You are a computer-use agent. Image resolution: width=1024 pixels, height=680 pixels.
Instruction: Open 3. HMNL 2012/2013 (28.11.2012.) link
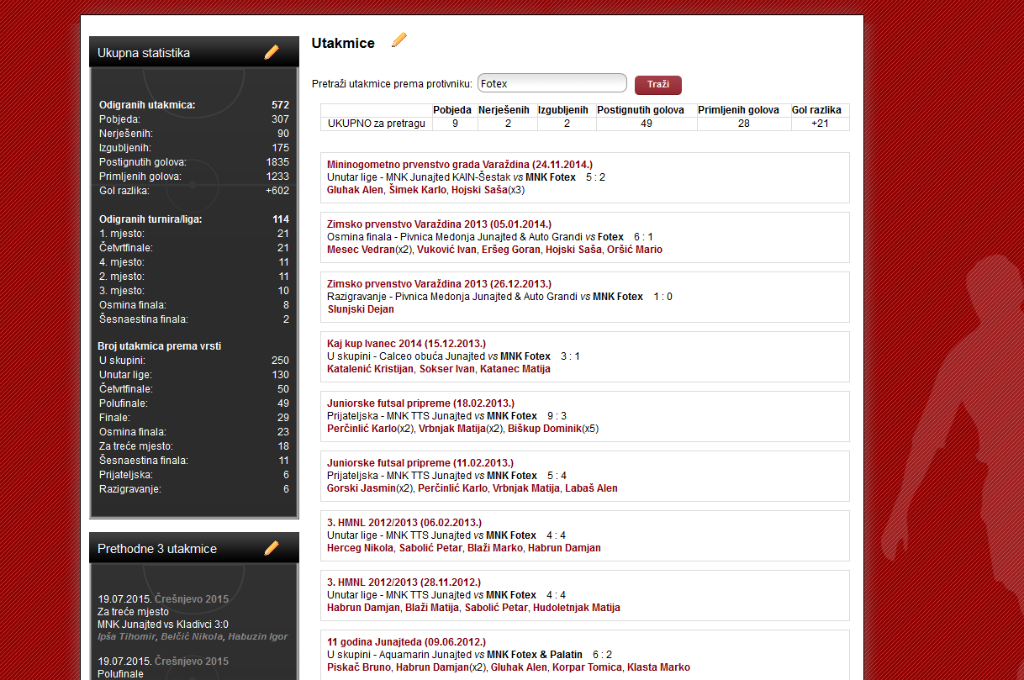[404, 582]
